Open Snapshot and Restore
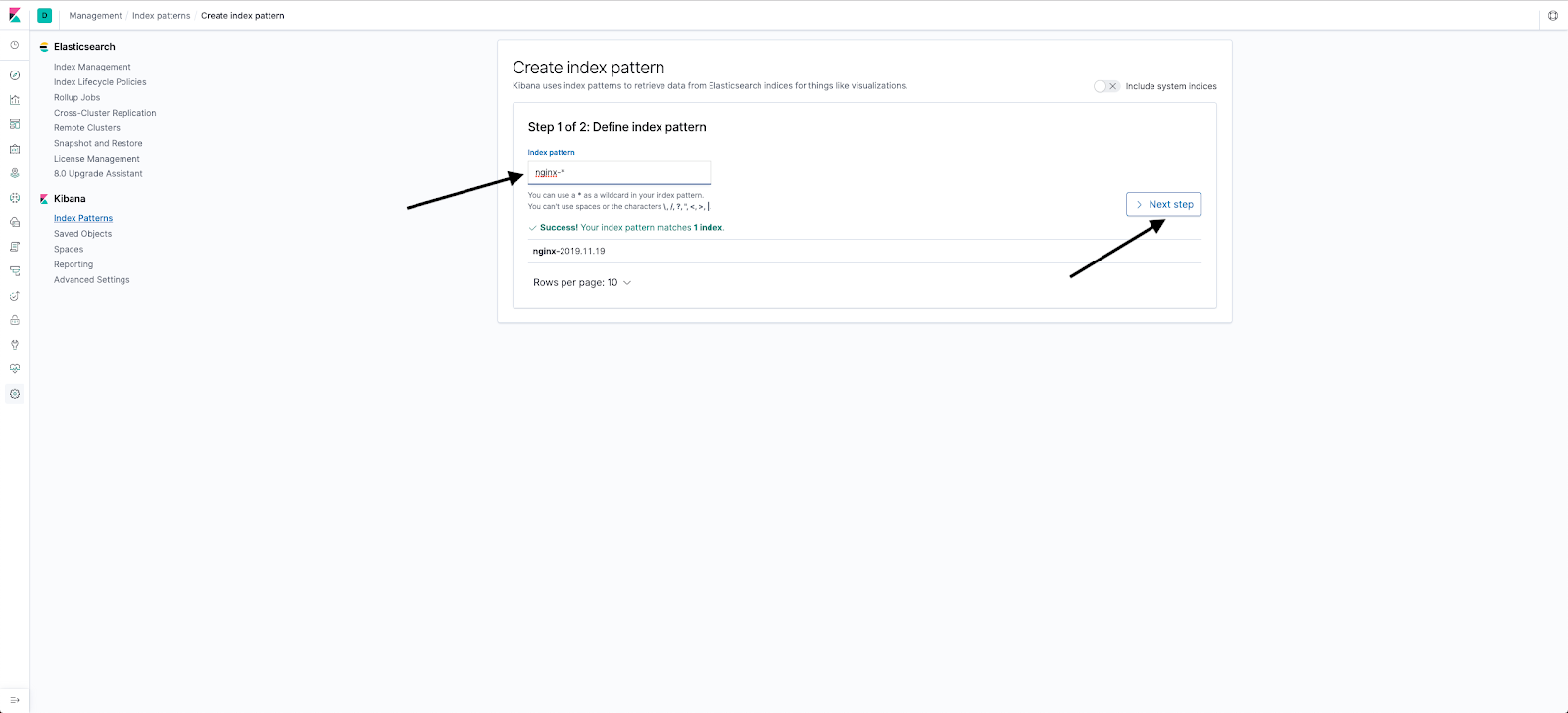Screen dimensions: 1568x713 pos(98,143)
